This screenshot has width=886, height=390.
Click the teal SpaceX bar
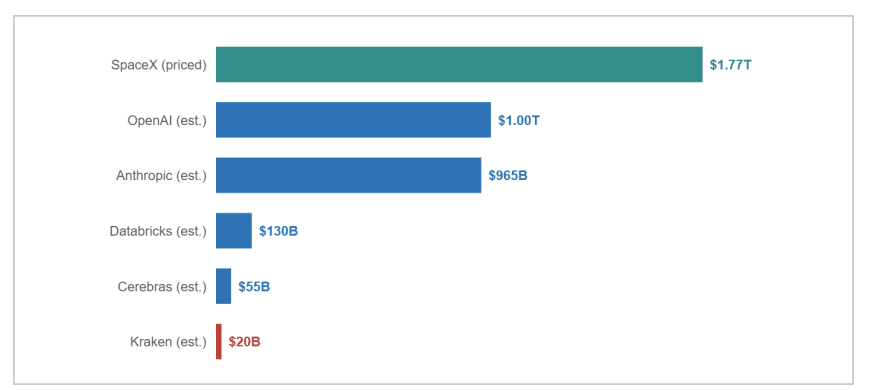tap(459, 64)
